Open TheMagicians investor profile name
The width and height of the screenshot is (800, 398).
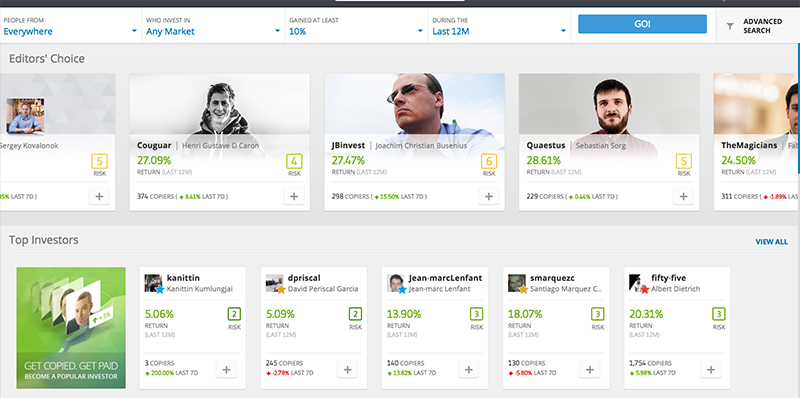[x=749, y=145]
